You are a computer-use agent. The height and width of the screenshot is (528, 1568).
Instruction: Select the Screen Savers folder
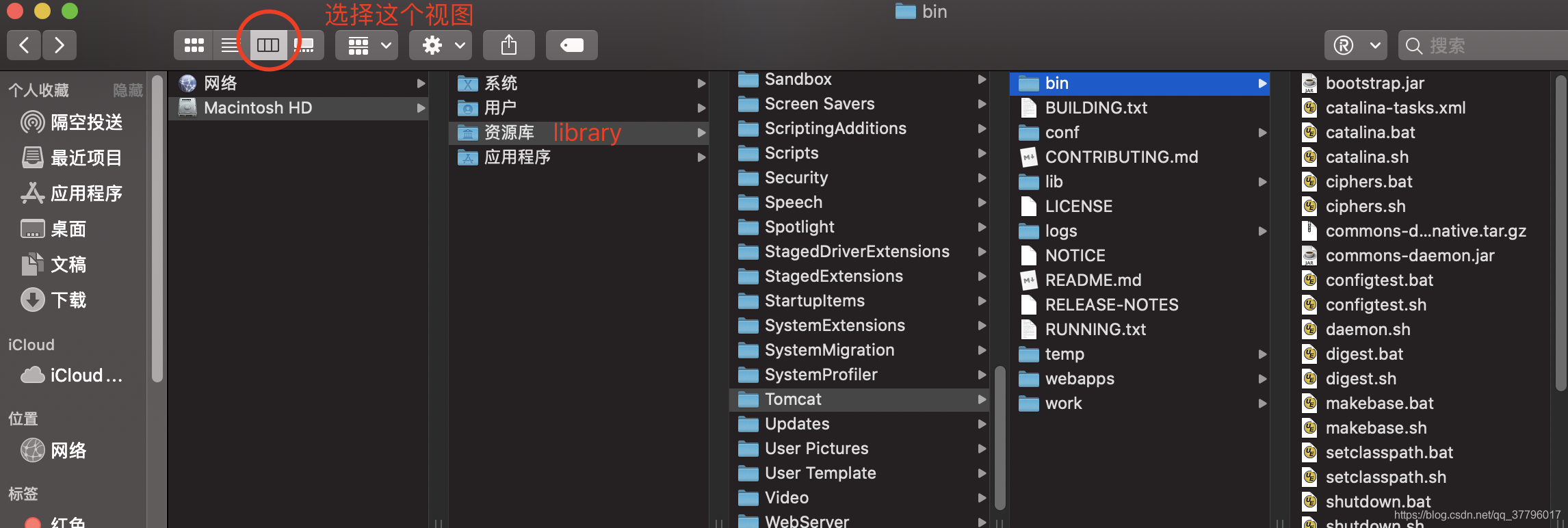(860, 104)
